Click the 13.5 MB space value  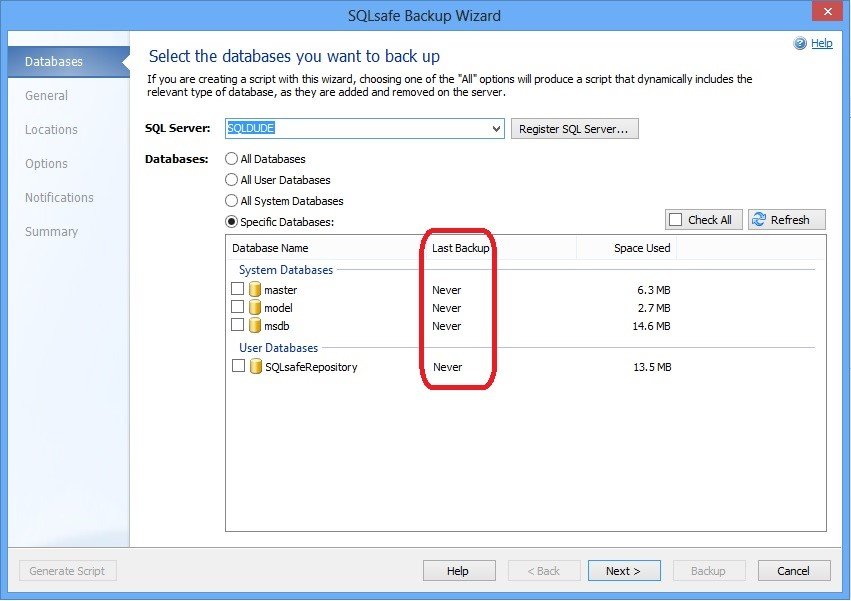tap(652, 367)
